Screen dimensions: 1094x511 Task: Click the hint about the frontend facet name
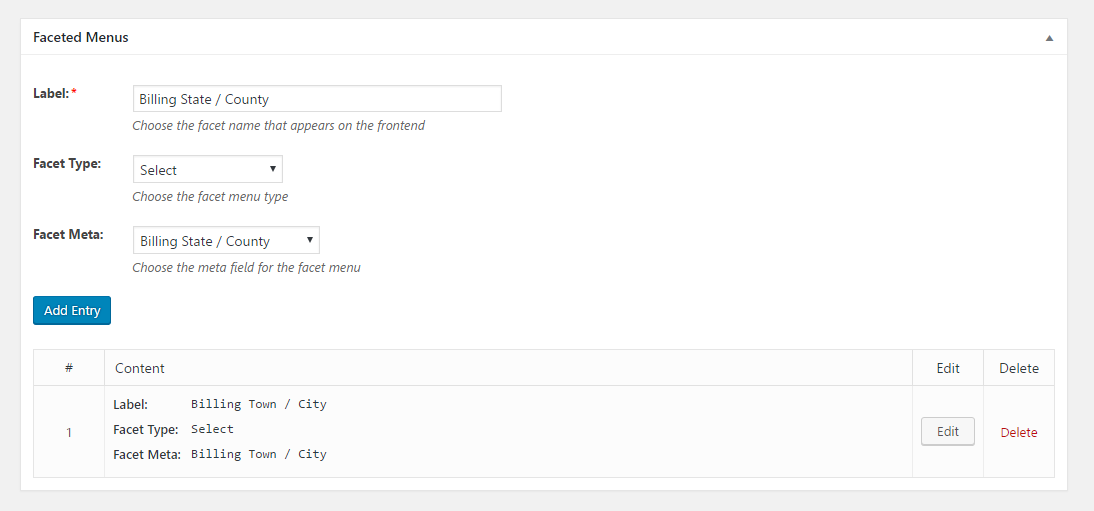point(278,126)
